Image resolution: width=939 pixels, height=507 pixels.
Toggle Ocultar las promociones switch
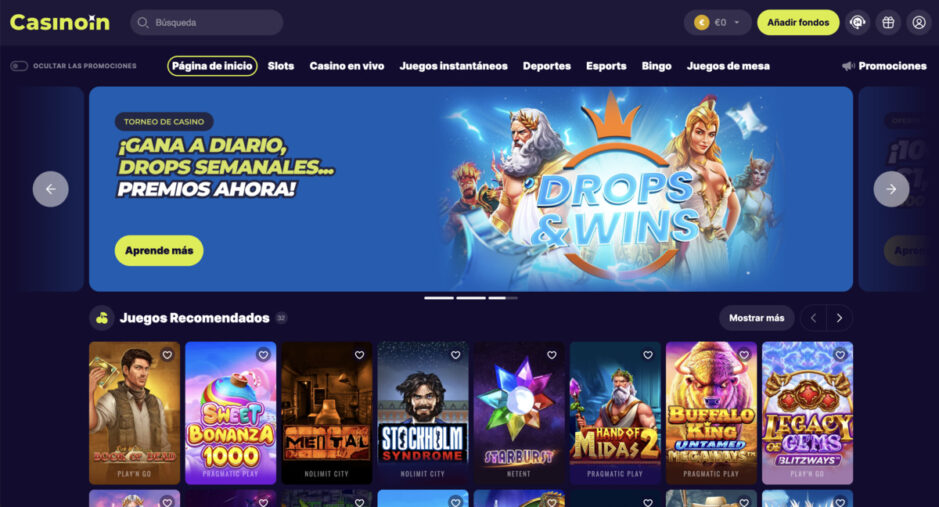coord(19,66)
